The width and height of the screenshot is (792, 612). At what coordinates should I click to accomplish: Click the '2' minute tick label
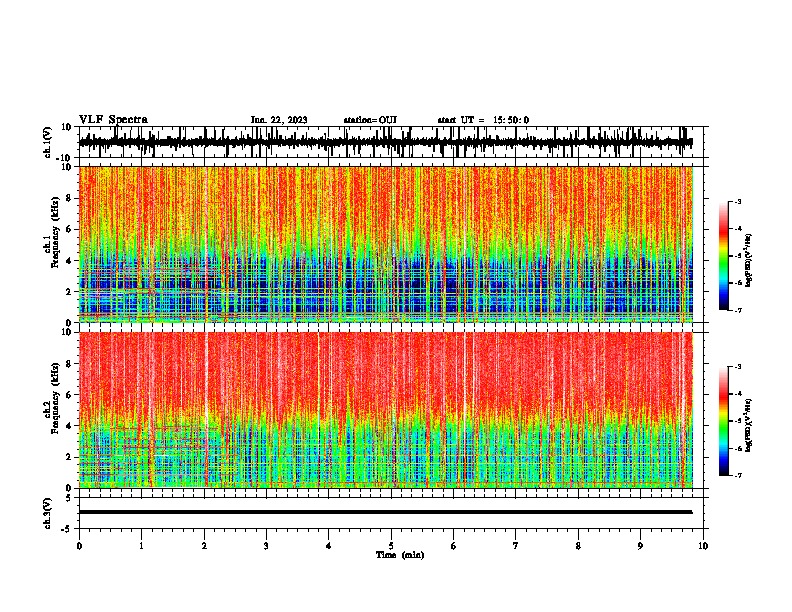point(204,546)
